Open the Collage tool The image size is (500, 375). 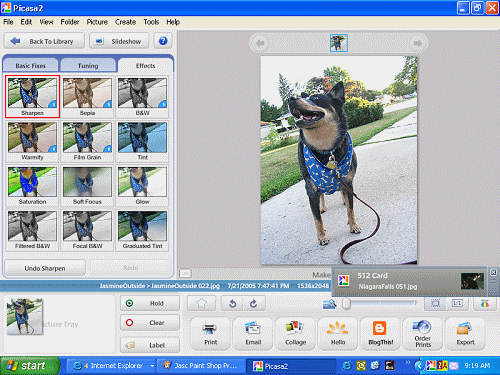point(295,334)
